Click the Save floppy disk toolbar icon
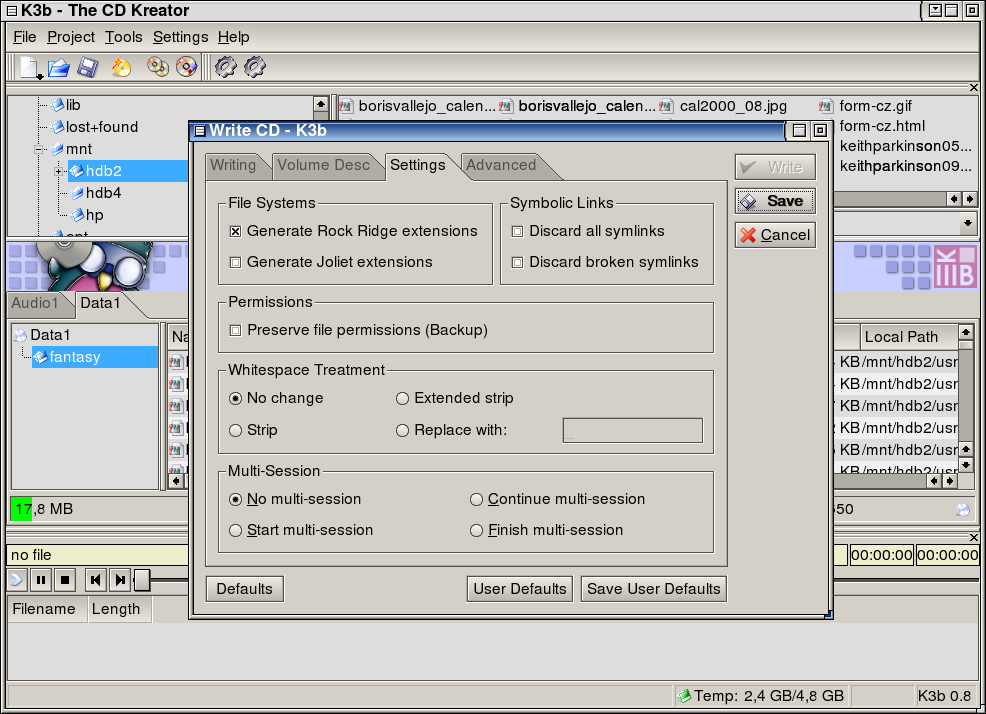This screenshot has height=714, width=986. (88, 67)
